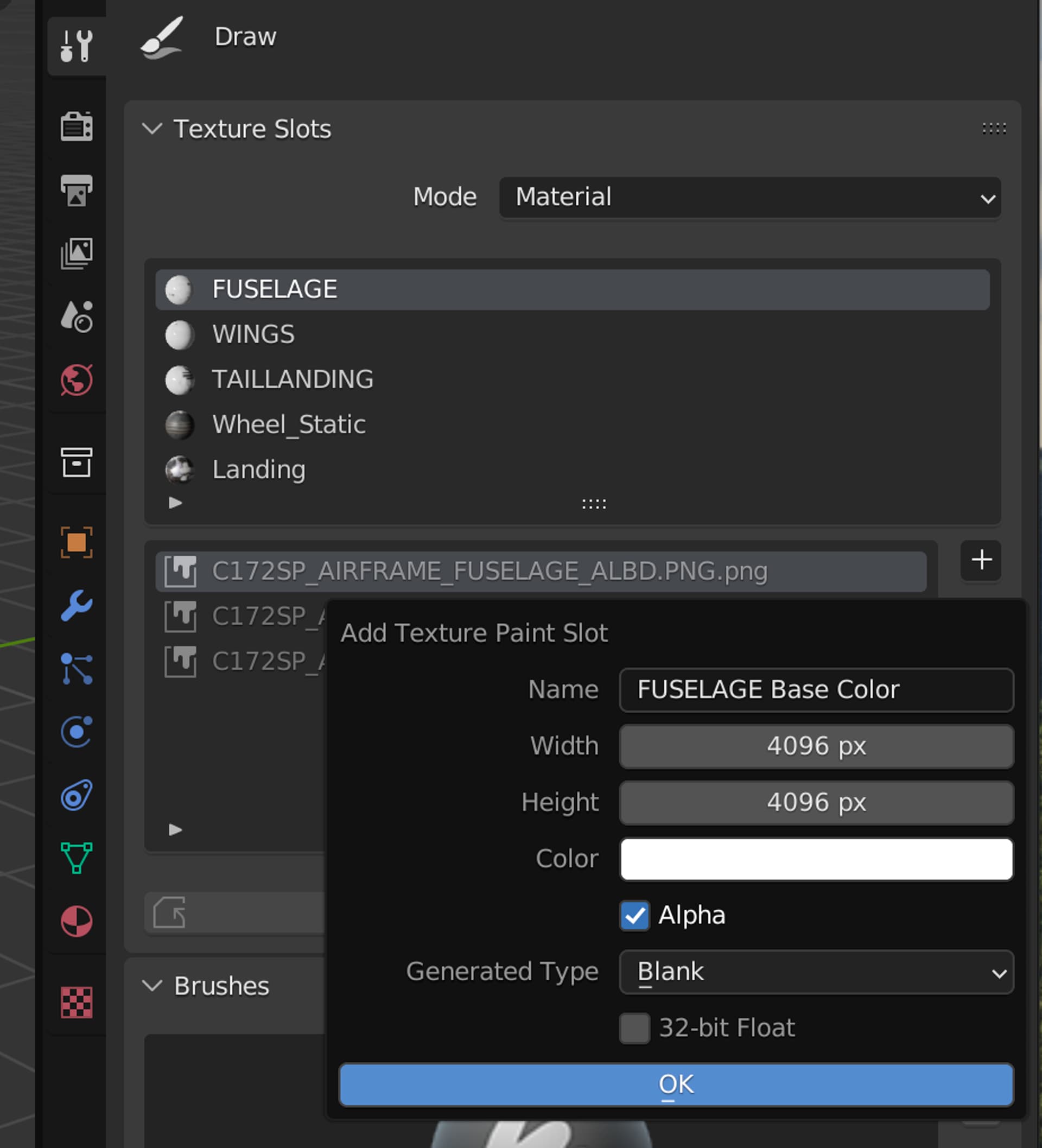Select the TAILLANDING material slot
The width and height of the screenshot is (1042, 1148).
point(572,379)
